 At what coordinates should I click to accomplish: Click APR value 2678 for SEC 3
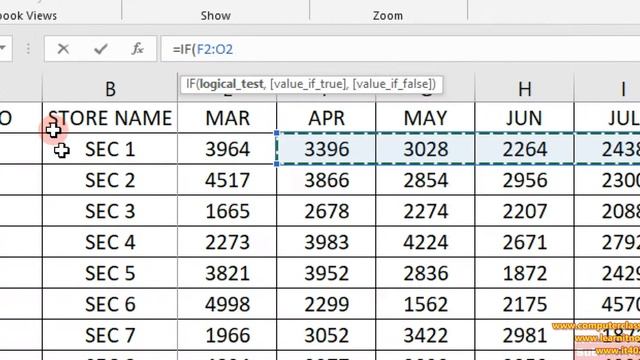tap(327, 211)
